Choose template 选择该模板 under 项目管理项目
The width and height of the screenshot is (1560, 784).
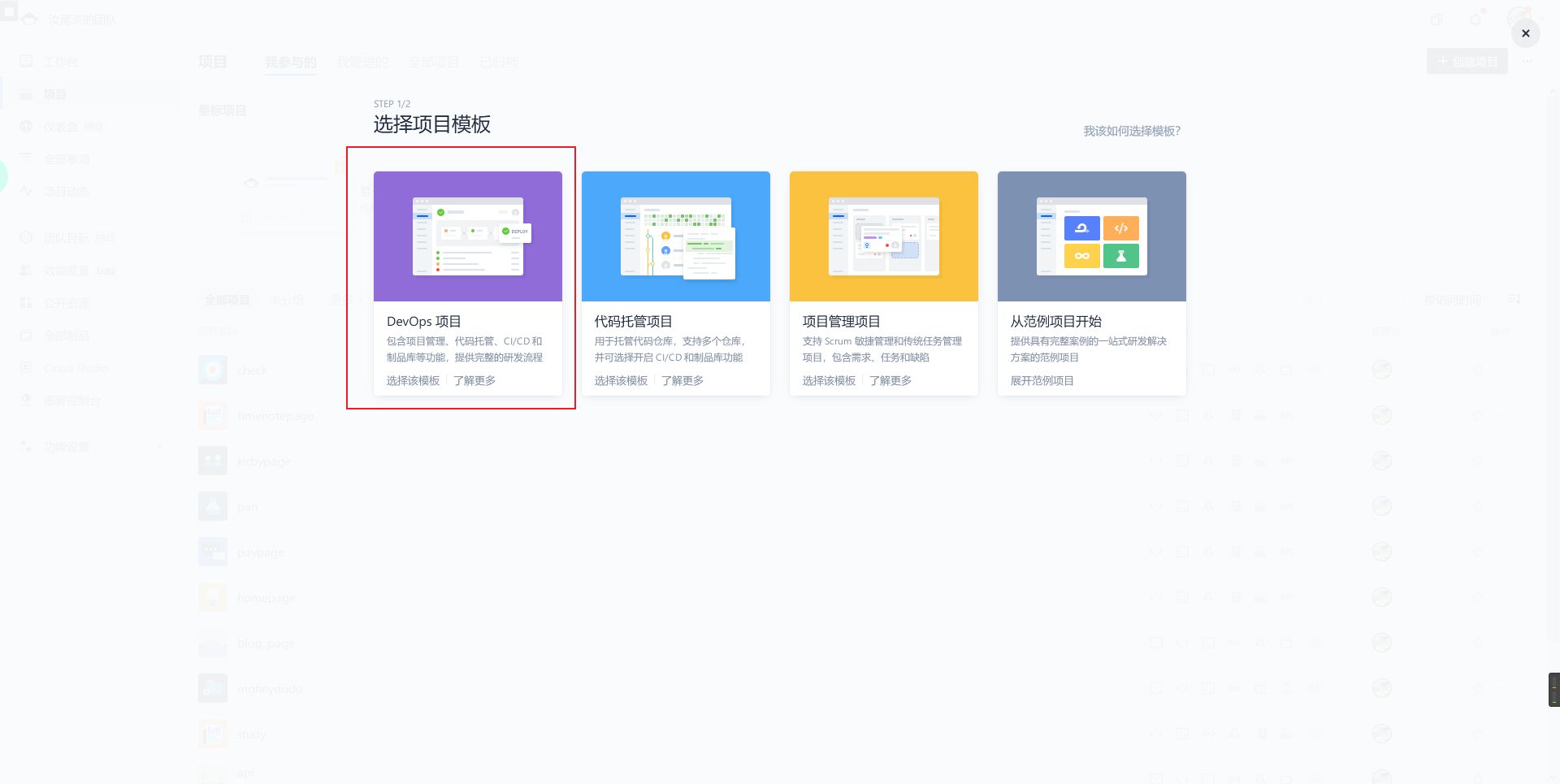click(x=829, y=381)
